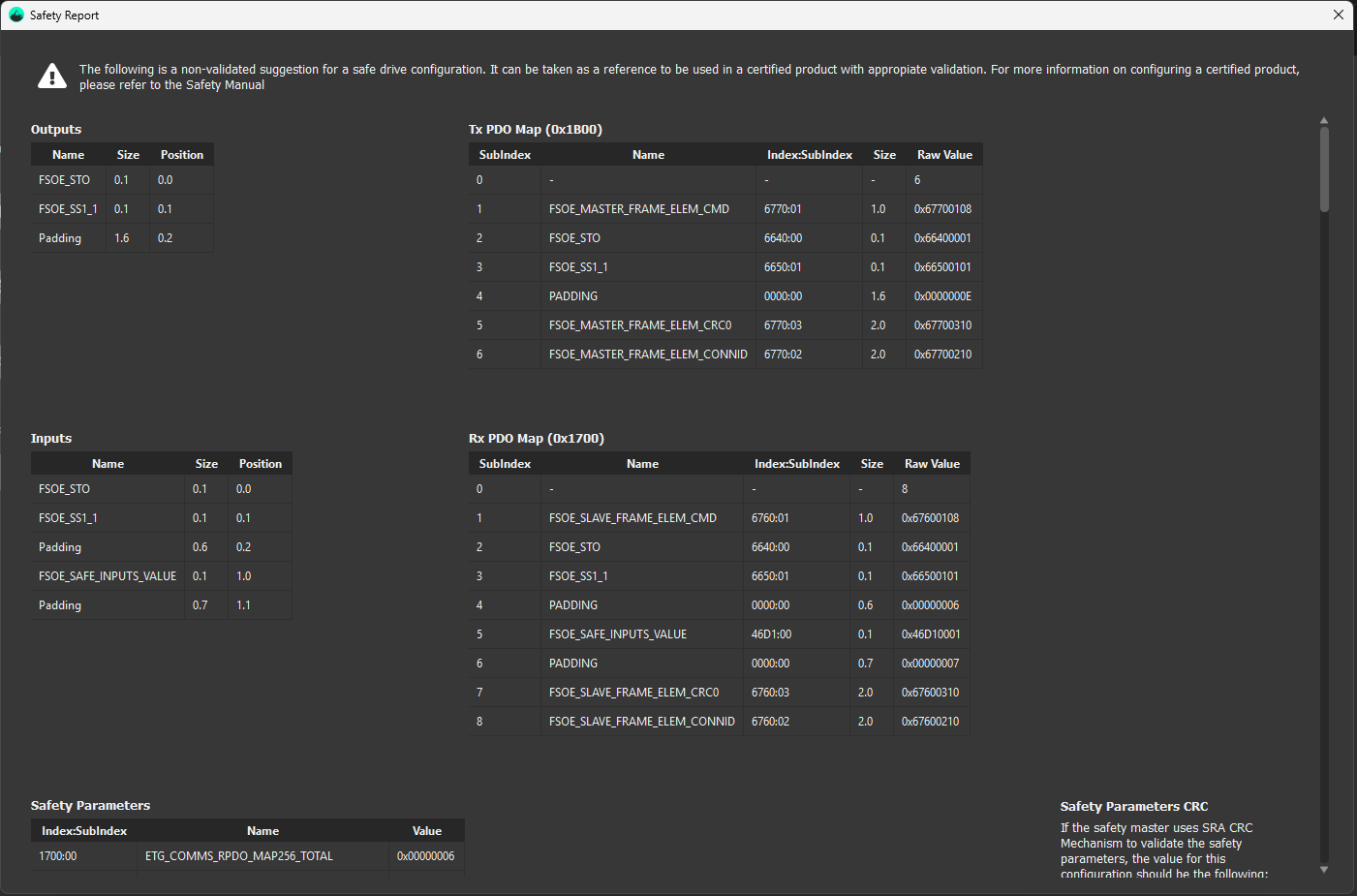Click the scrollbar up arrow
Viewport: 1357px width, 896px height.
point(1324,121)
